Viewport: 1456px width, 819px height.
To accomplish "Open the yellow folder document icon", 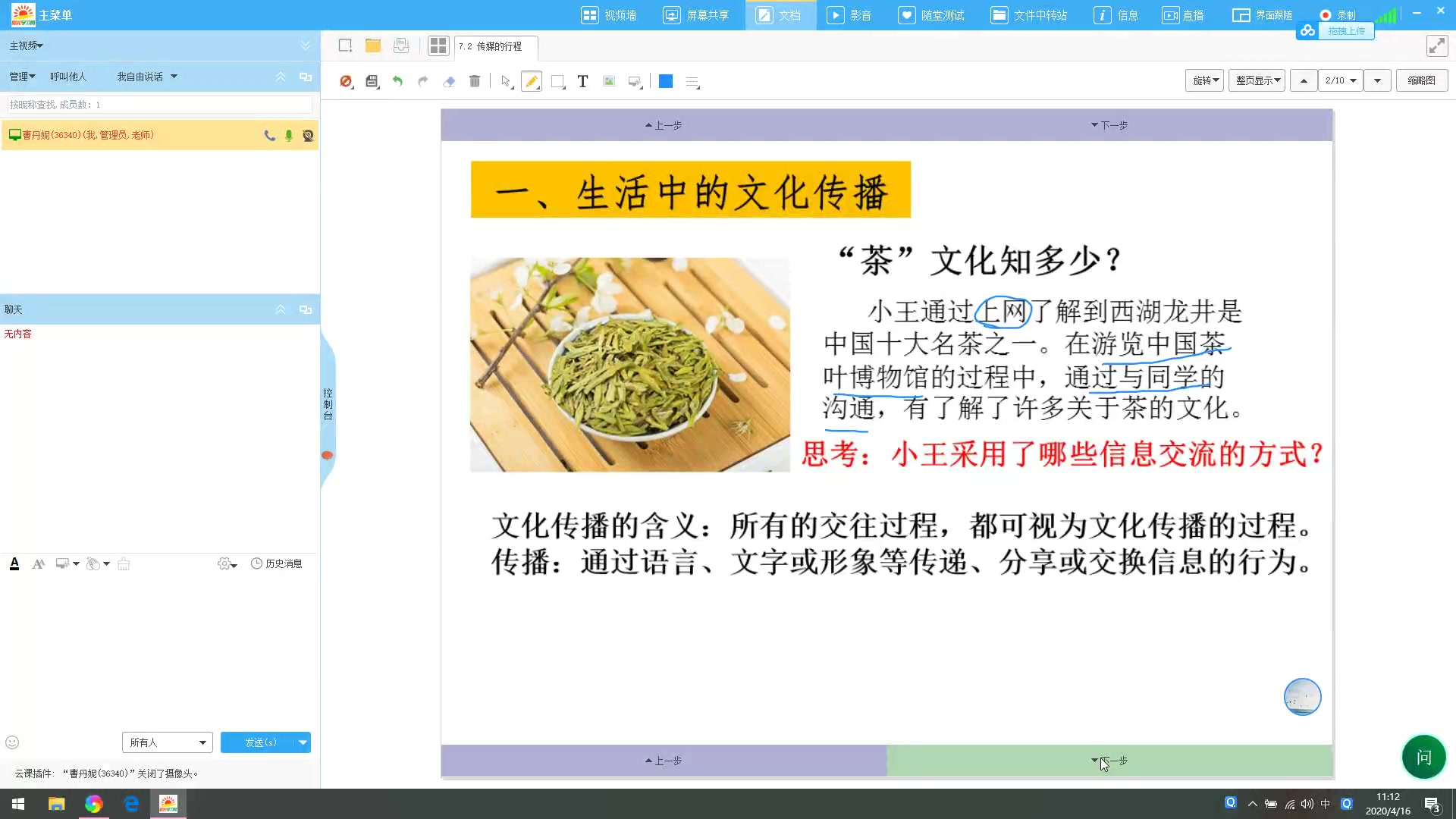I will (372, 45).
